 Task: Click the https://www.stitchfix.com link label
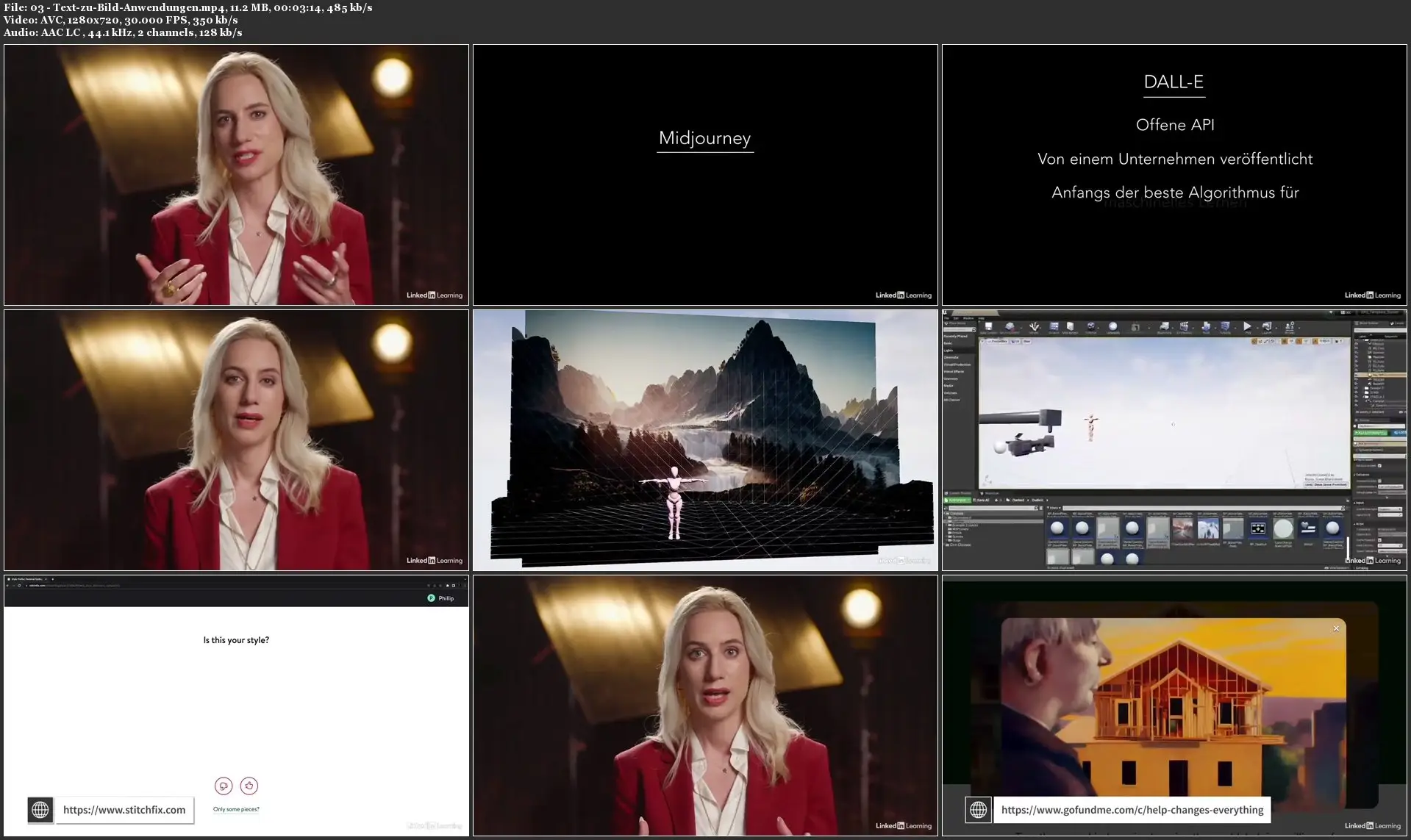(124, 810)
